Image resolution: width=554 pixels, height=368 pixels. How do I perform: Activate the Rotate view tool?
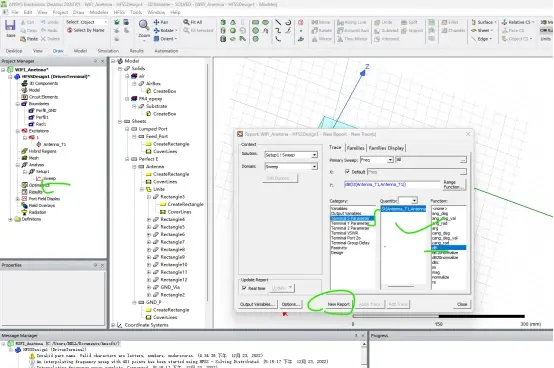(x=156, y=30)
